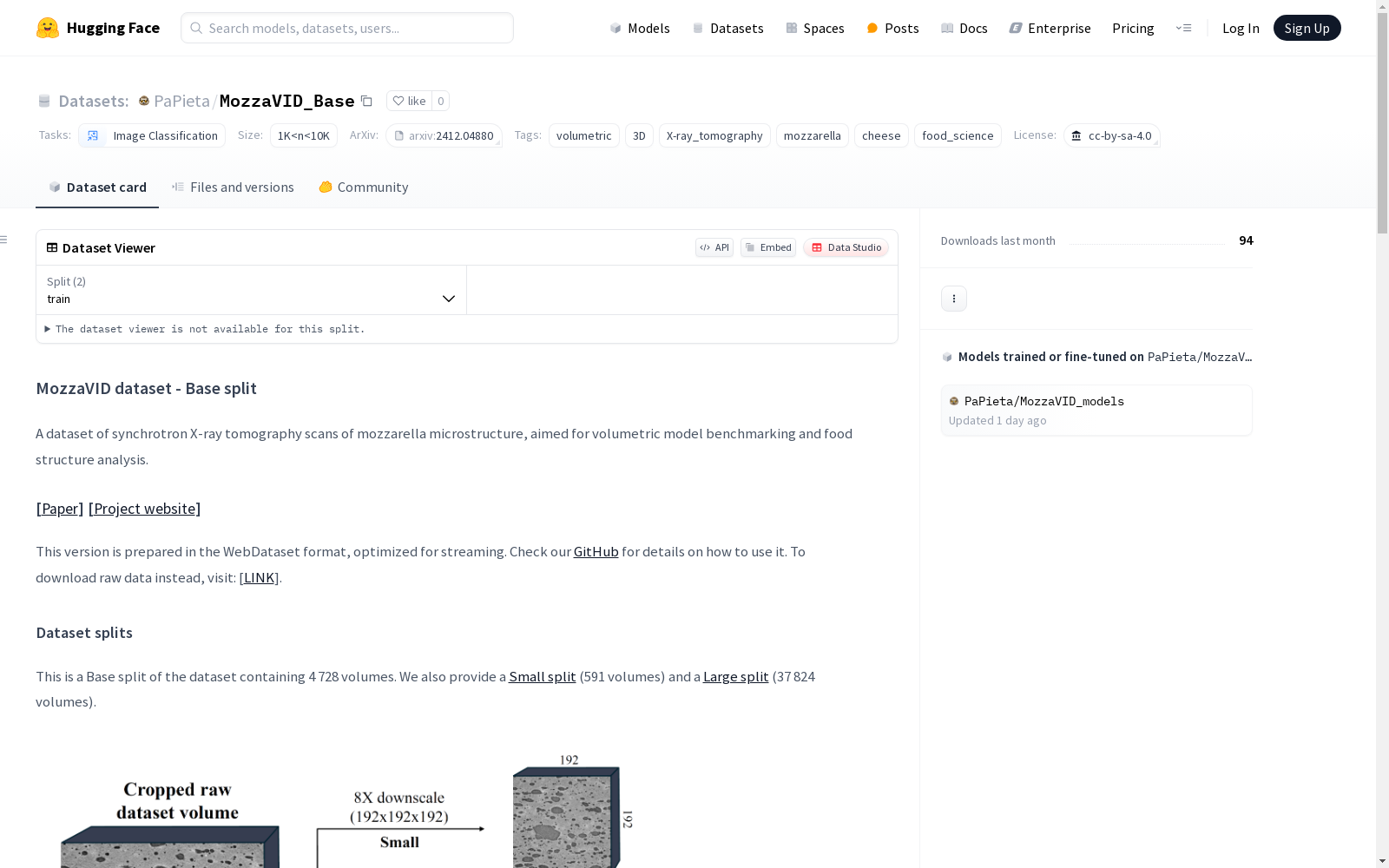This screenshot has width=1389, height=868.
Task: Open the MozzaVID_Base dataset title link
Action: [286, 102]
